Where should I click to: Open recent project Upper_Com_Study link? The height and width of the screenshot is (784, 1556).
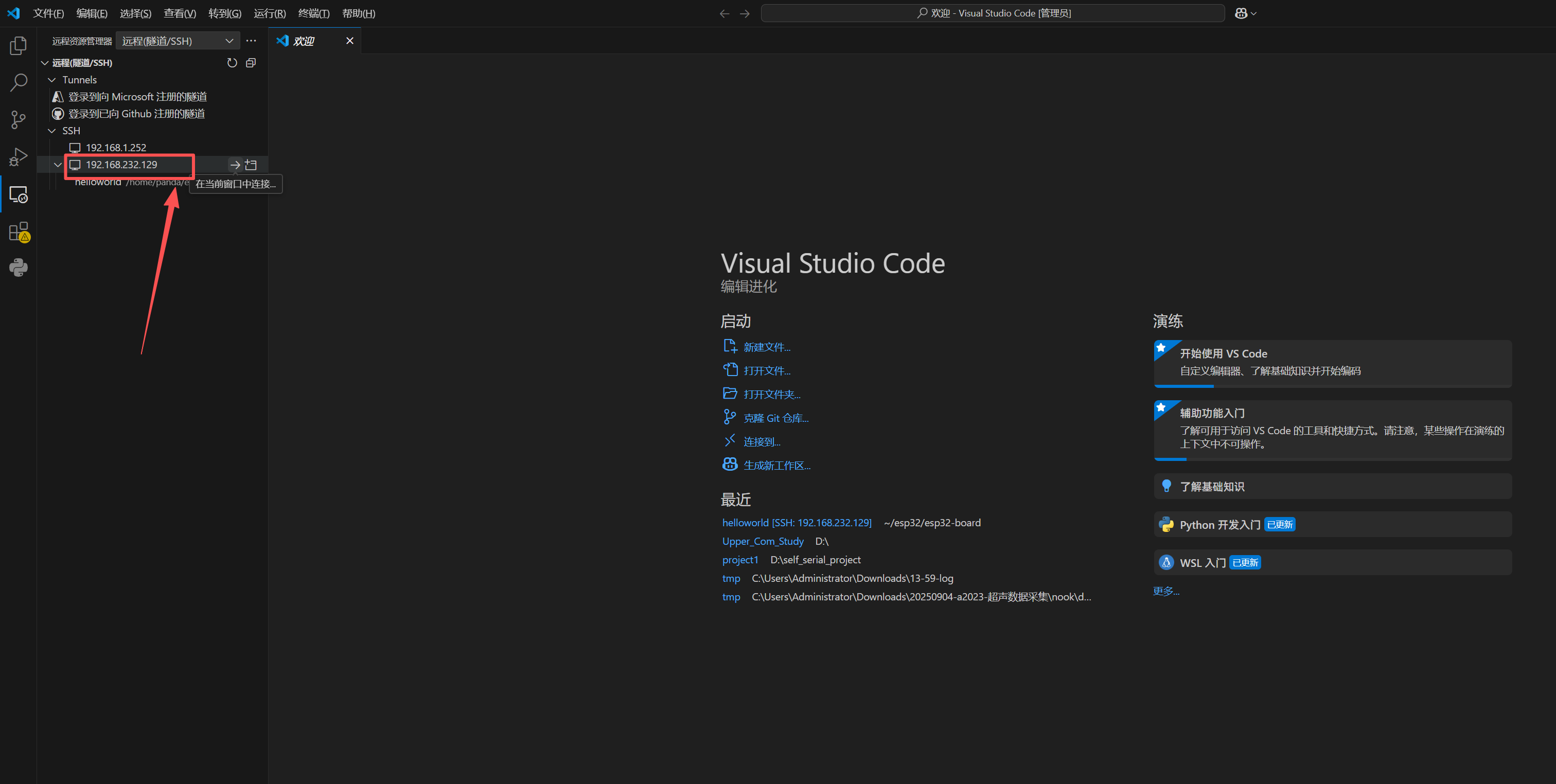762,541
